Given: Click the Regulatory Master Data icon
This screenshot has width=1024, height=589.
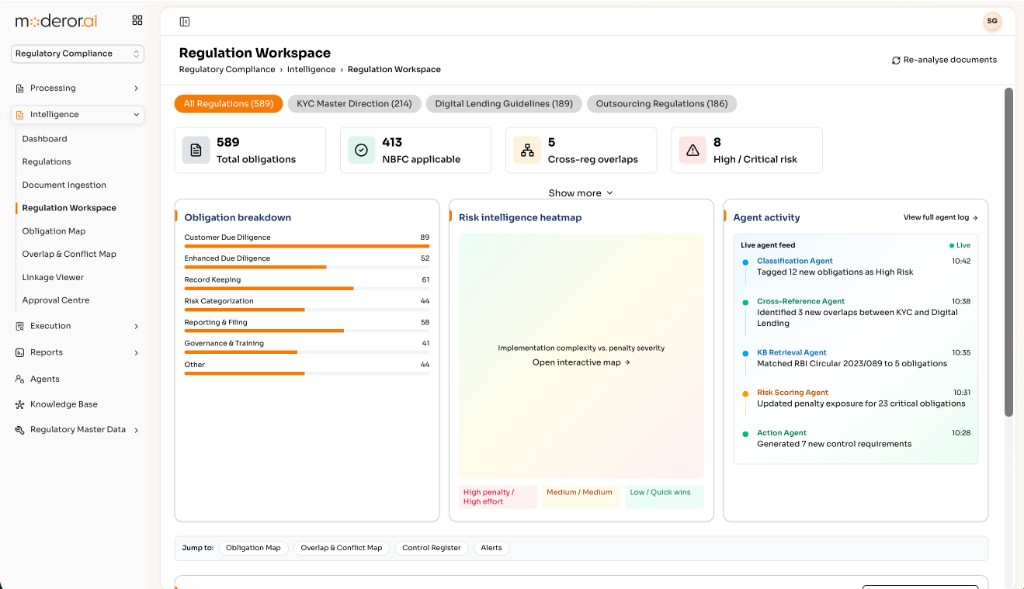Looking at the screenshot, I should point(20,430).
